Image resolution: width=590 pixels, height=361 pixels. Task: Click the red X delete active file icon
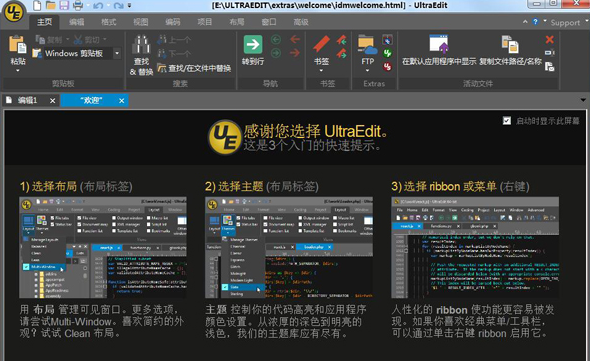549,39
